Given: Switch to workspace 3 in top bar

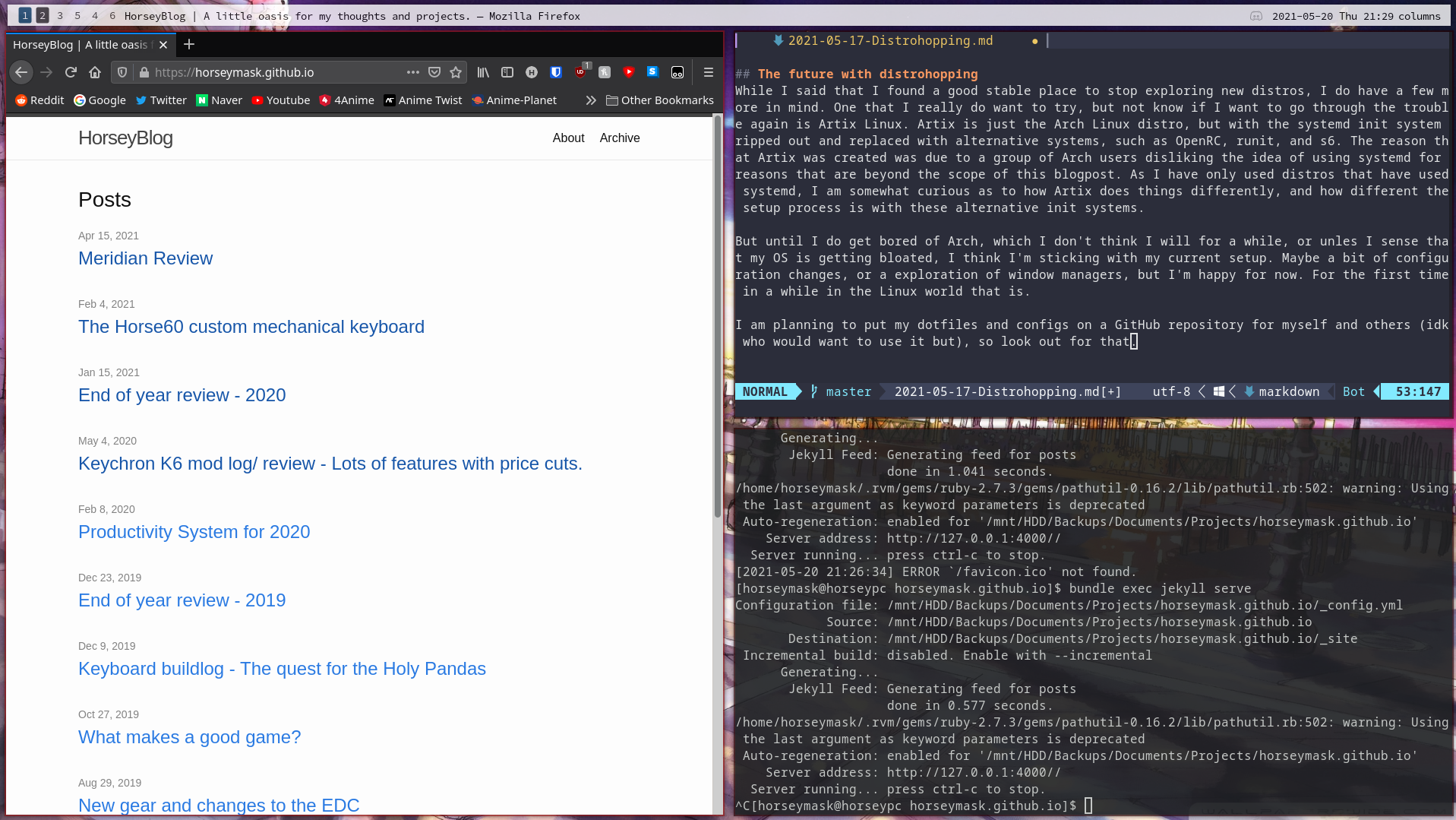Looking at the screenshot, I should click(60, 15).
